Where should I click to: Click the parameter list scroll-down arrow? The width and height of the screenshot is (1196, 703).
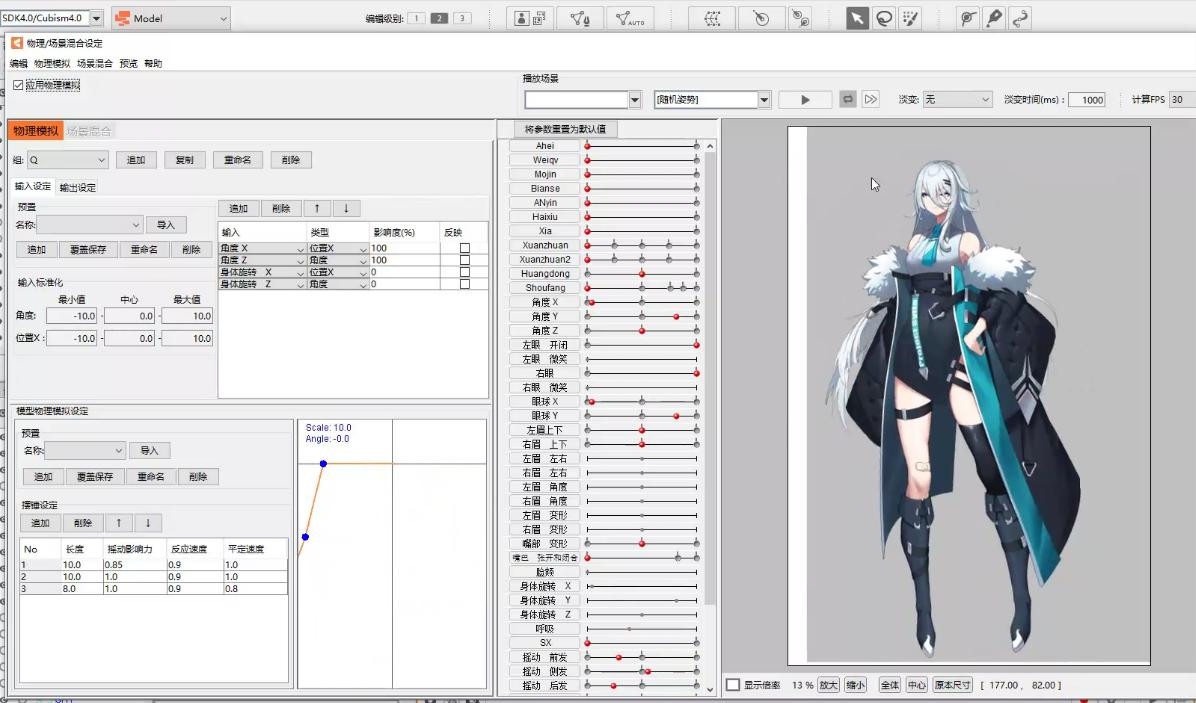(x=710, y=689)
